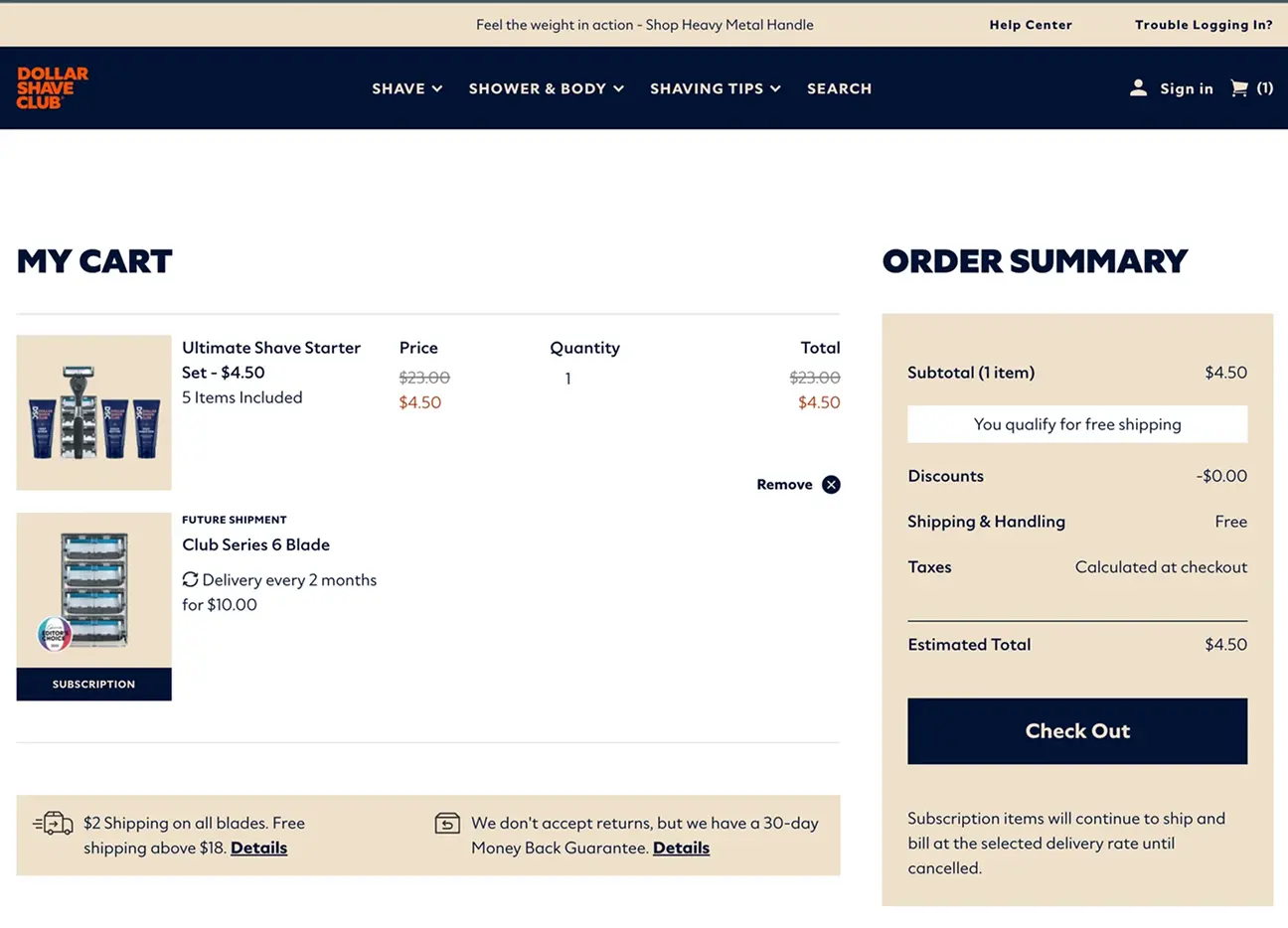Expand the Shower & Body chevron
Image resolution: width=1288 pixels, height=928 pixels.
(618, 88)
